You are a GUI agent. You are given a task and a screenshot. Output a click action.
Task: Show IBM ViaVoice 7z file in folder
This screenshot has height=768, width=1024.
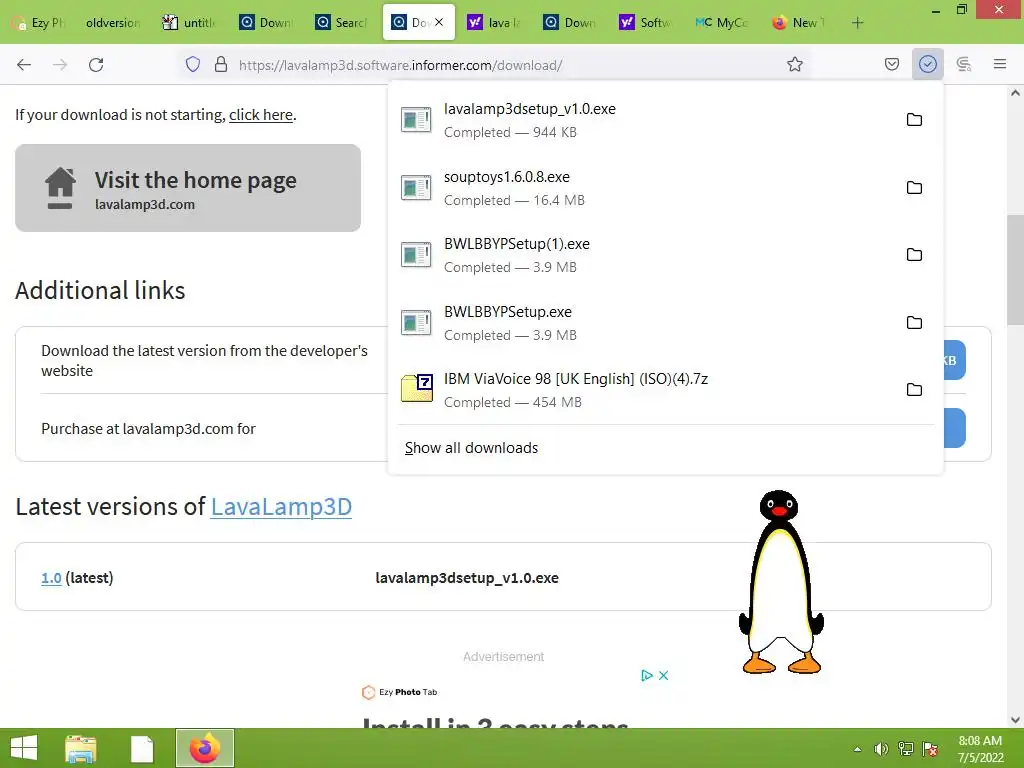[x=914, y=390]
